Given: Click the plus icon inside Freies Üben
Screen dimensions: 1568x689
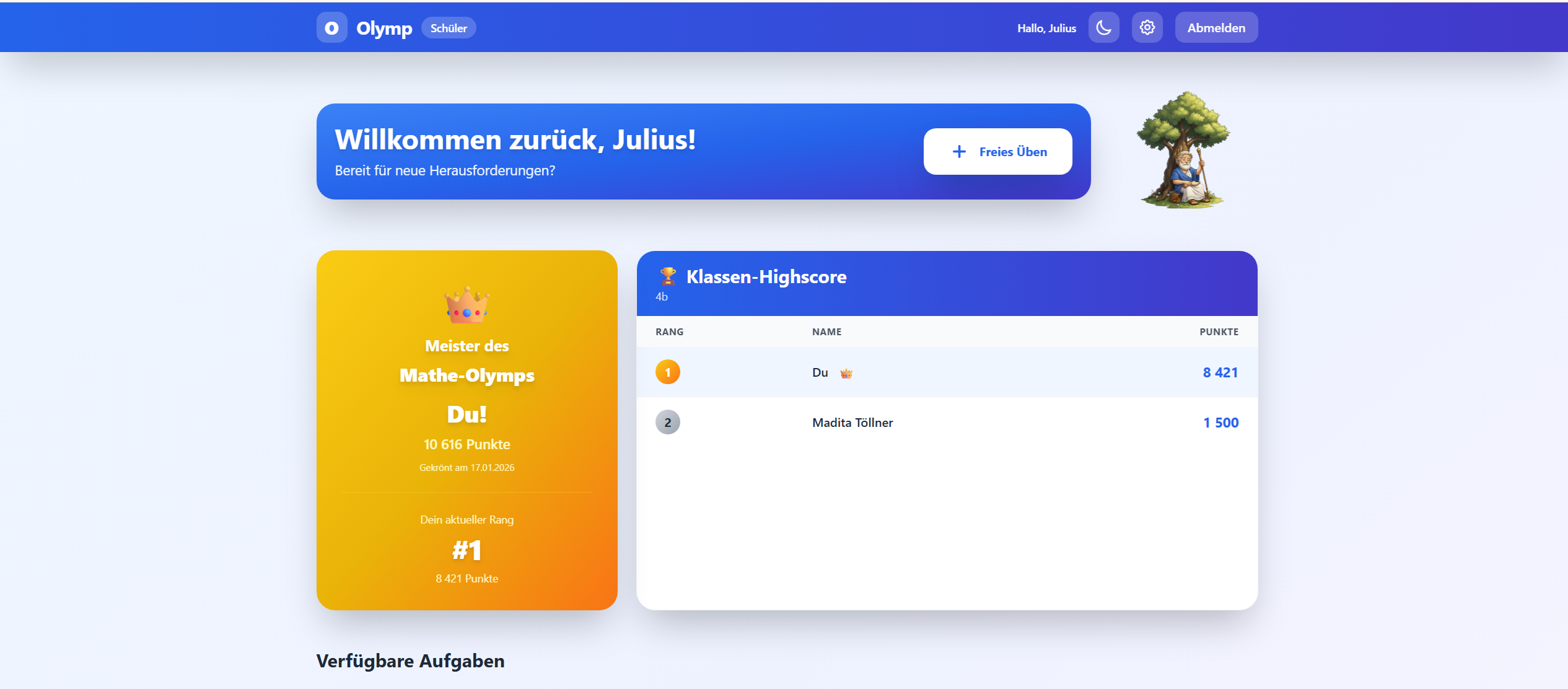Looking at the screenshot, I should click(x=959, y=151).
